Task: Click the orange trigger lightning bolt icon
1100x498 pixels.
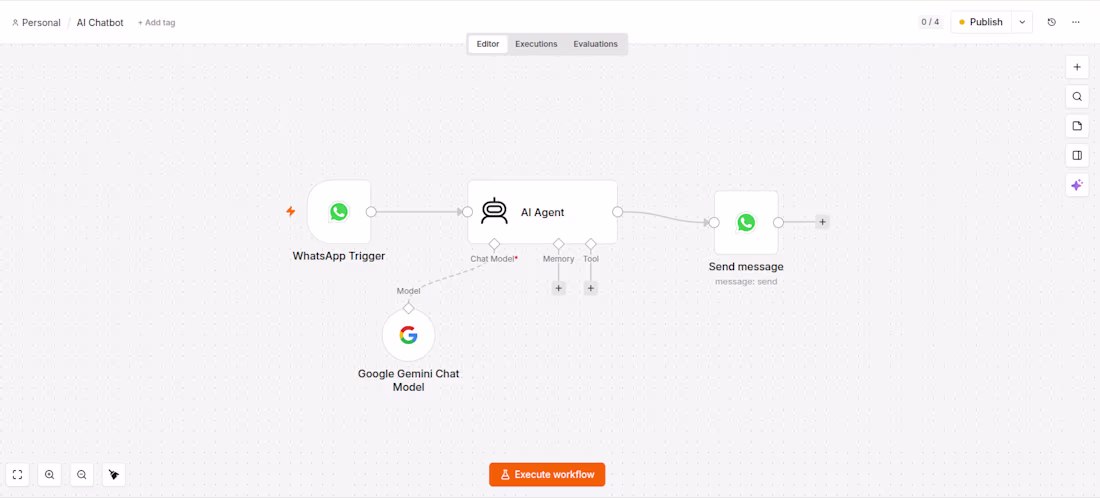Action: (290, 211)
